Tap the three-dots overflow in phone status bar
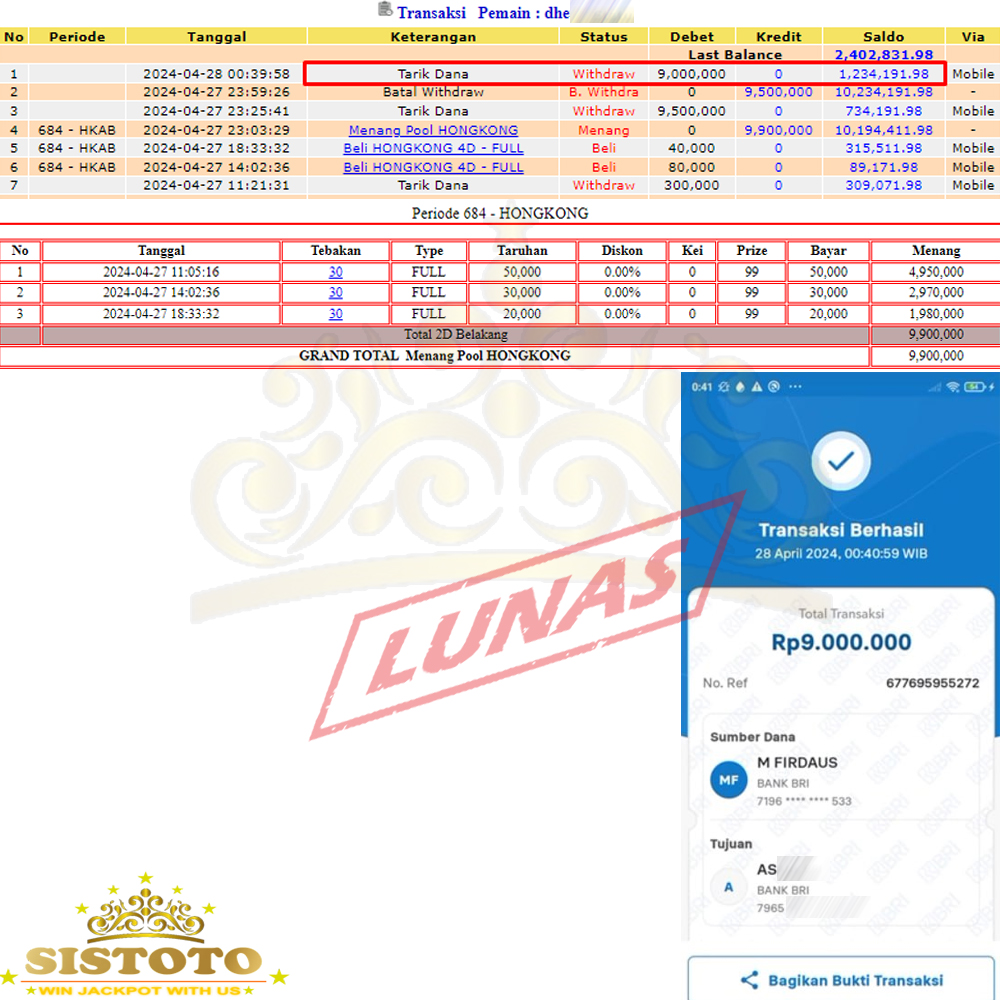1000x1000 pixels. pos(795,387)
